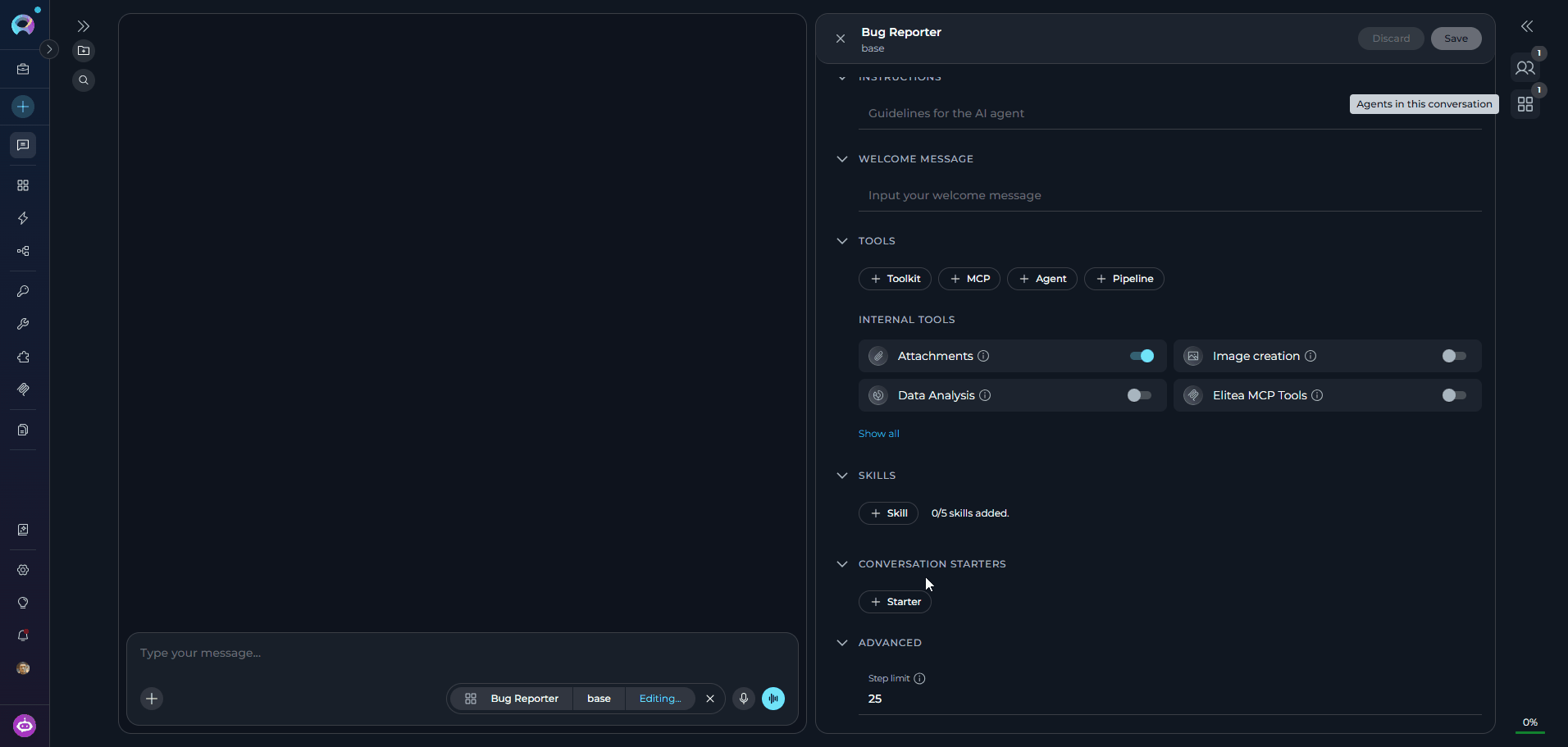Viewport: 1568px width, 747px height.
Task: Expand the conversations panel double chevron
Action: (84, 26)
